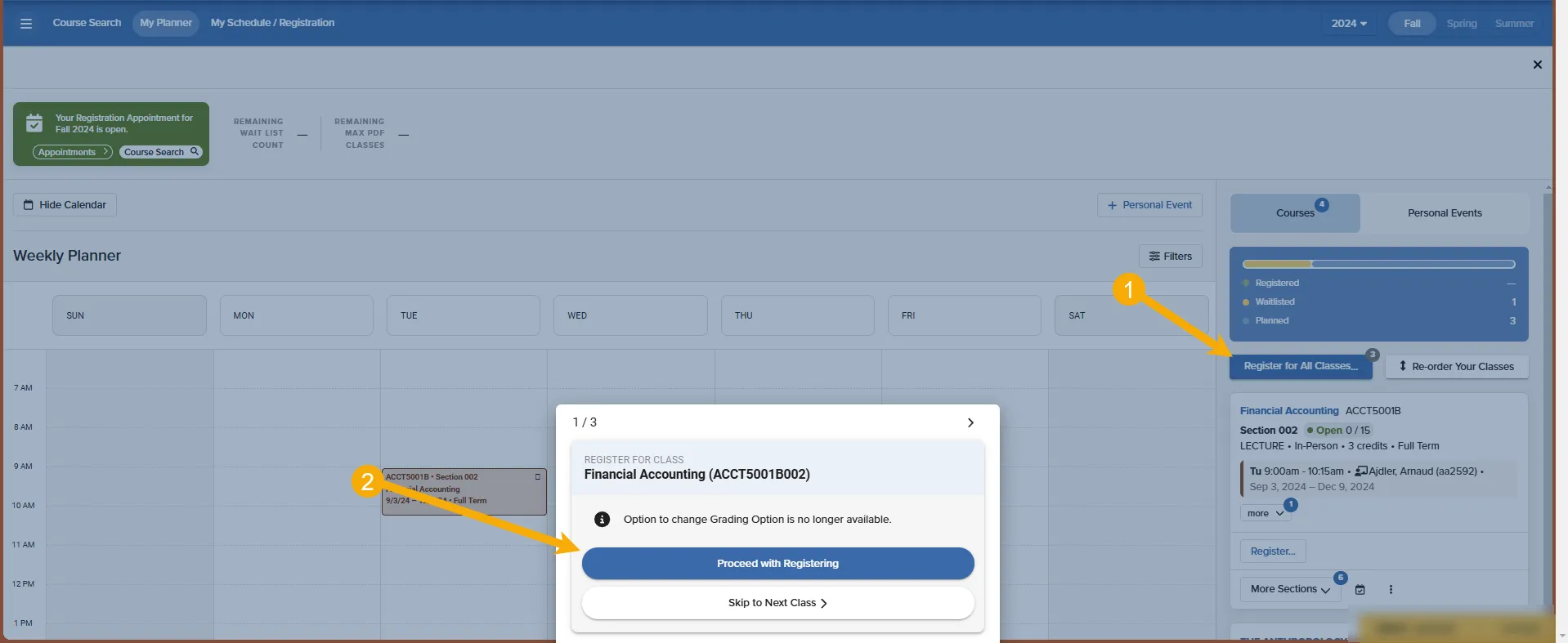The image size is (1568, 643).
Task: Click Register for All Classes button
Action: [x=1301, y=366]
